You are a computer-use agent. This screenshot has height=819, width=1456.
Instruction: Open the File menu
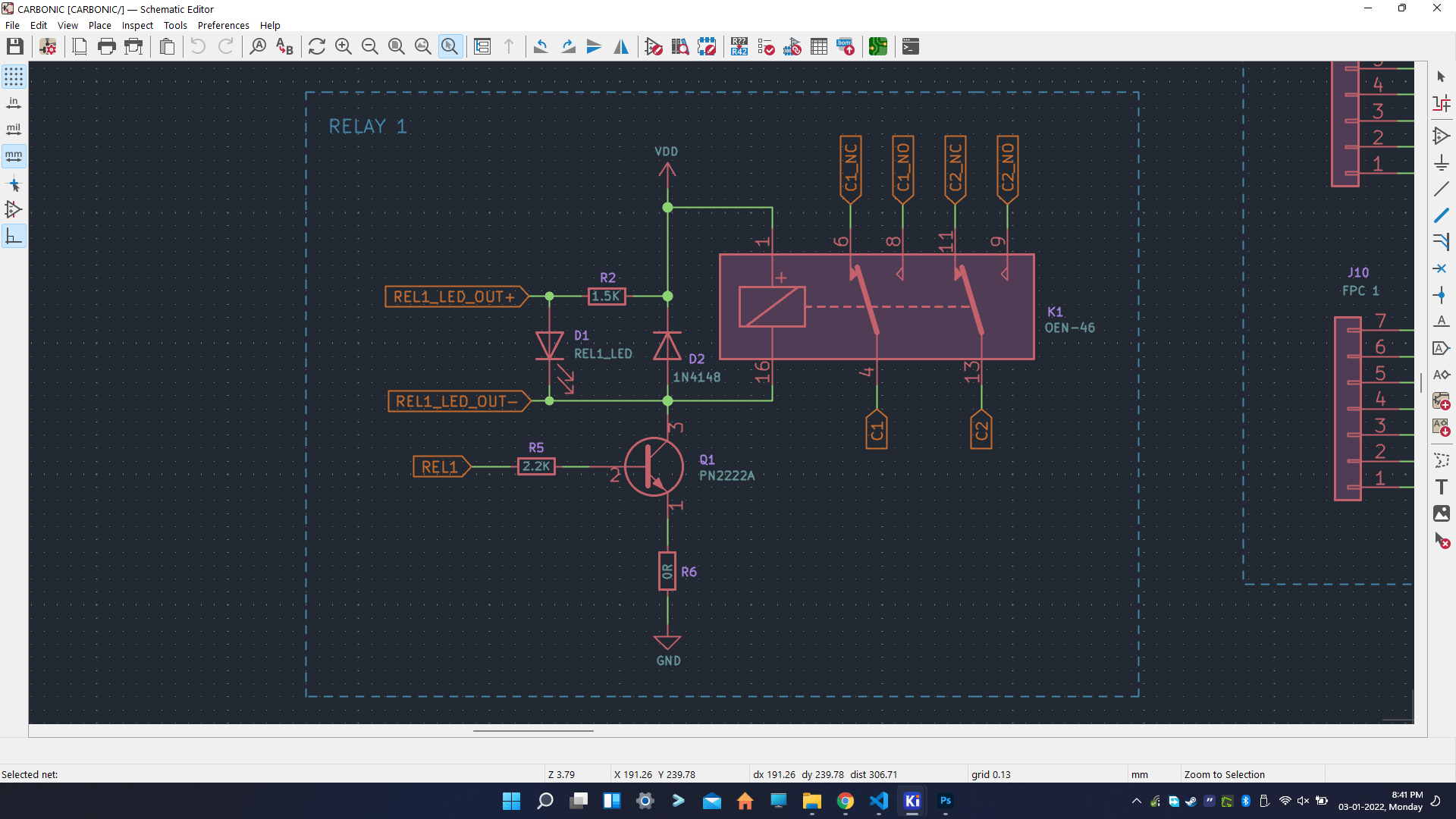[x=13, y=25]
